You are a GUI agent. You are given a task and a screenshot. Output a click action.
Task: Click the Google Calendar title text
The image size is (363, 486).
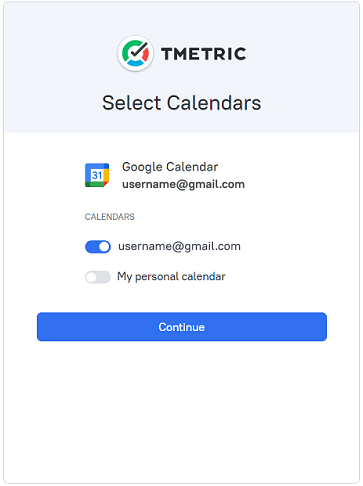pyautogui.click(x=170, y=167)
